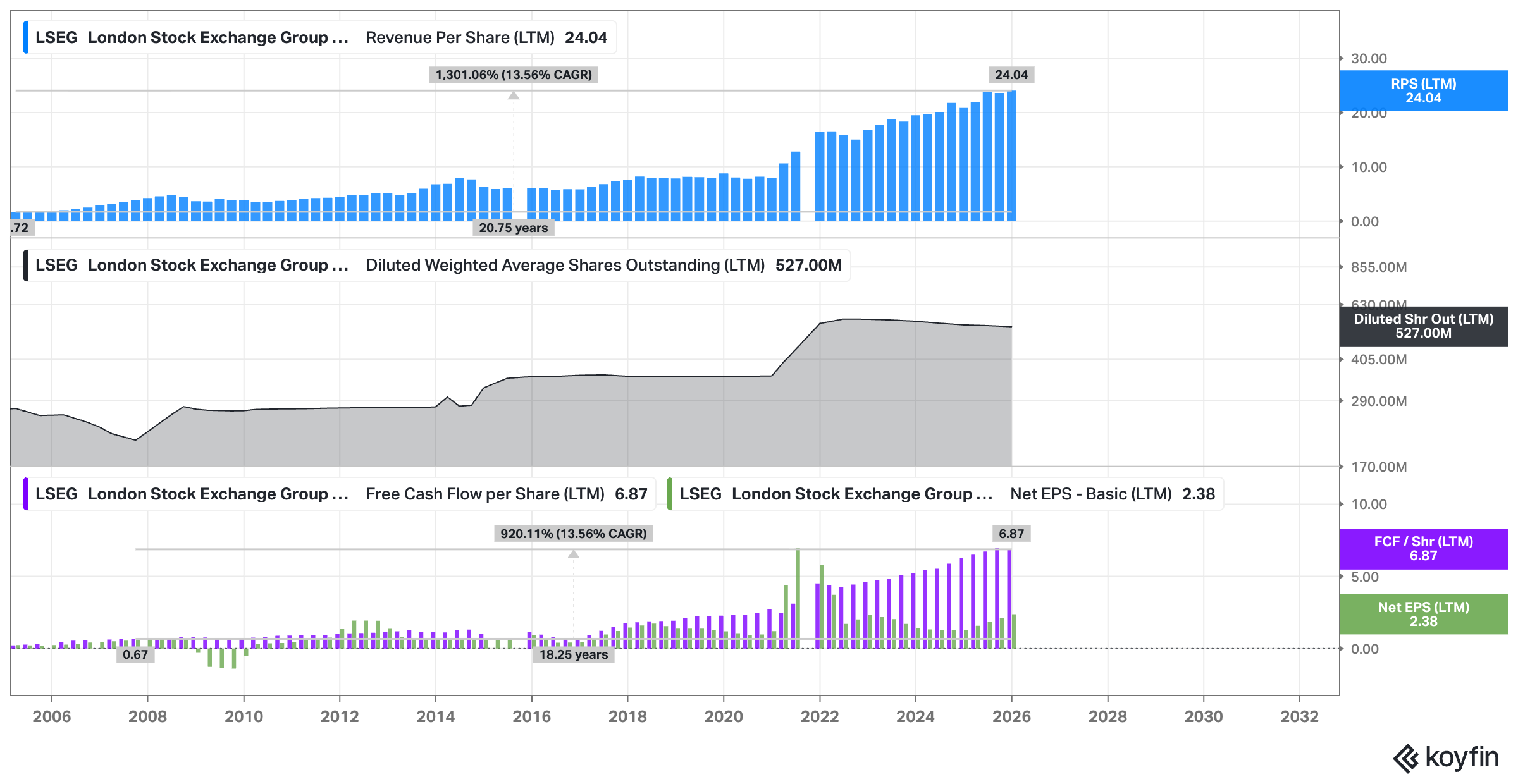This screenshot has height=784, width=1518.
Task: Click the 920.11% (13.56% CAGR) label
Action: click(x=573, y=534)
